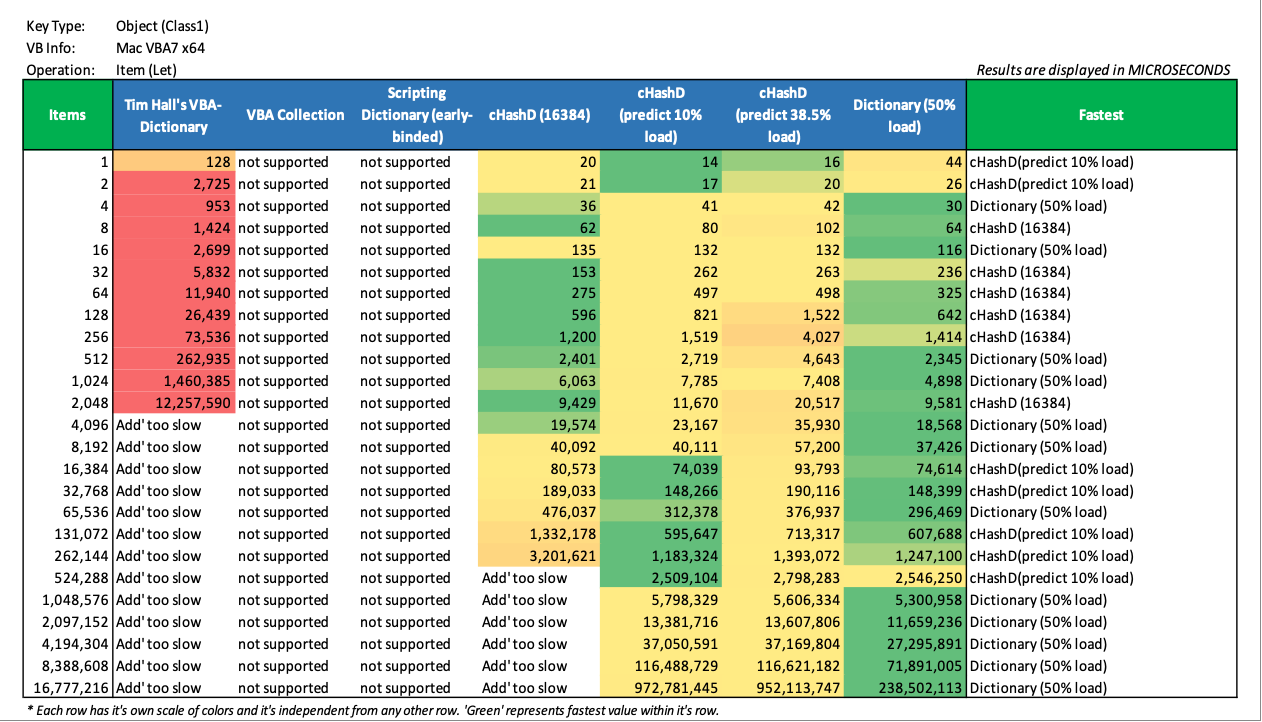Click the cHashD (16384) column header
The image size is (1262, 722).
pyautogui.click(x=538, y=115)
